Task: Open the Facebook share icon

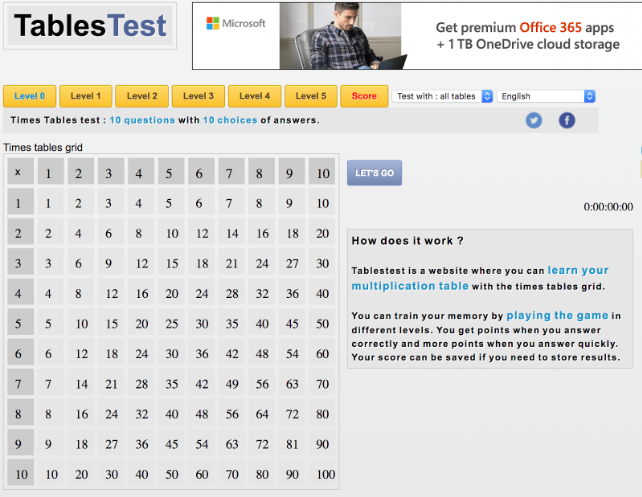Action: [x=567, y=120]
